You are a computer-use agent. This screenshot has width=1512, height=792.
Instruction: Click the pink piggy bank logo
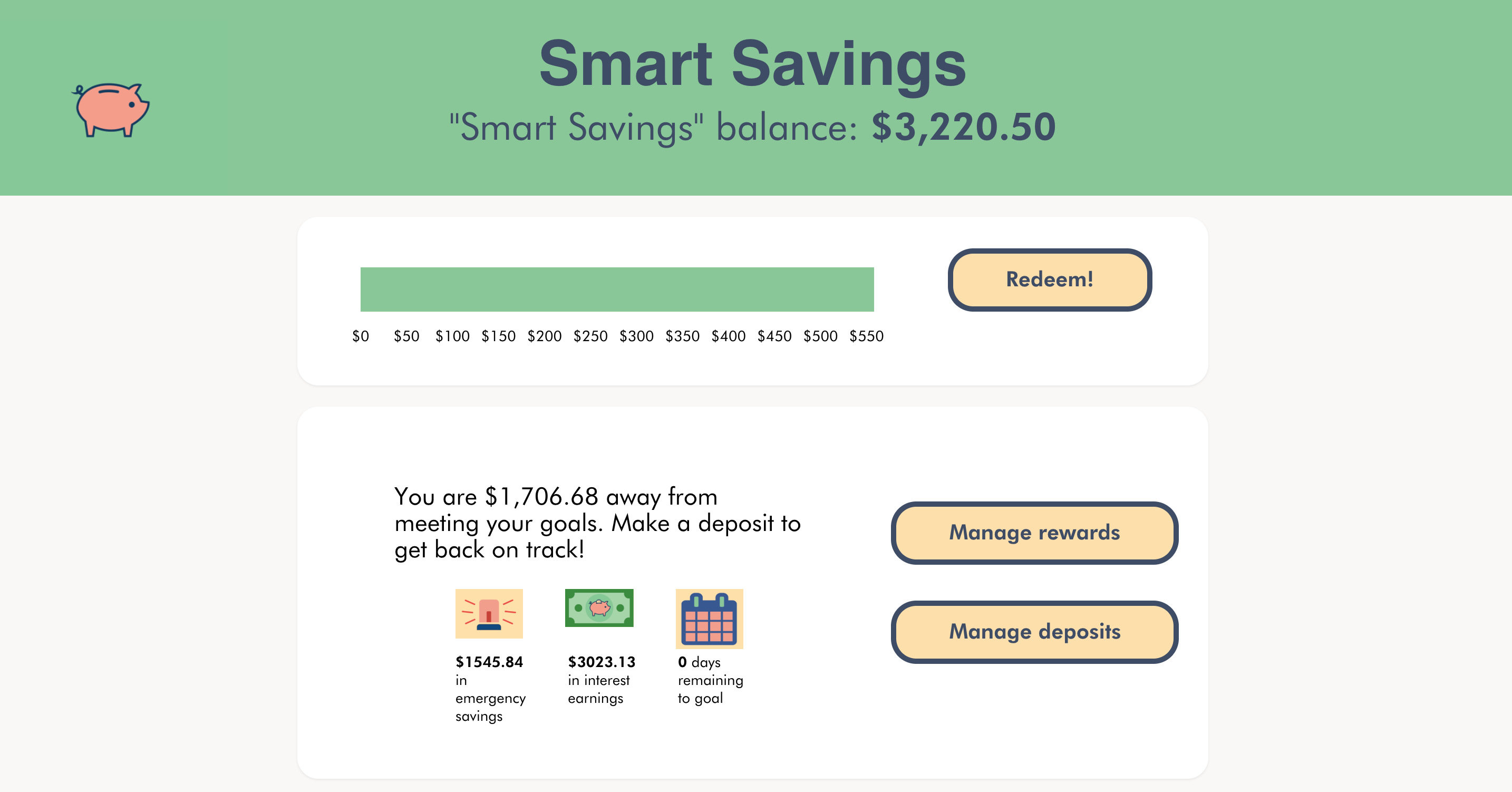[110, 110]
